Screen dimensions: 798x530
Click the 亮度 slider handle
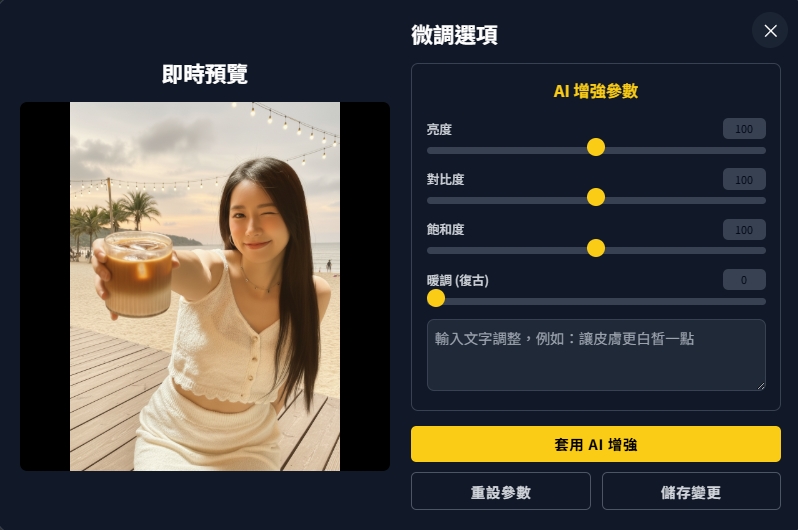[x=595, y=148]
